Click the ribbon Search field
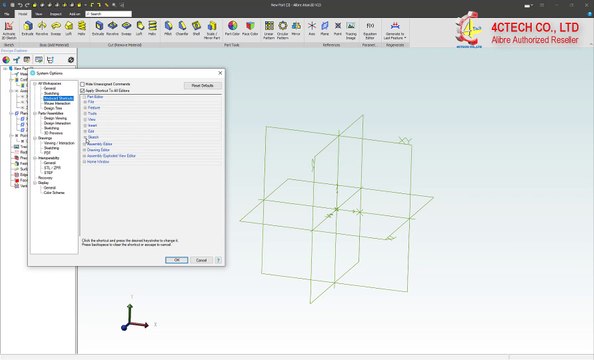Screen dimensions: 594x360 click(x=109, y=14)
